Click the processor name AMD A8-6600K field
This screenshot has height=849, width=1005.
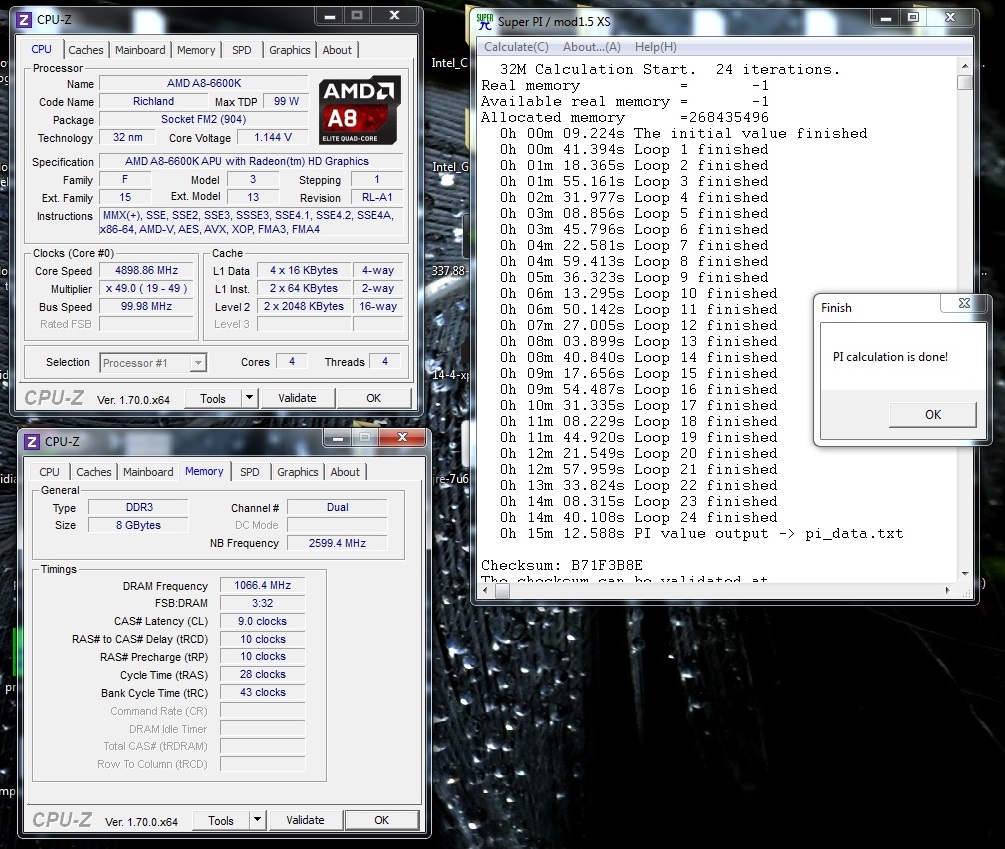click(204, 83)
